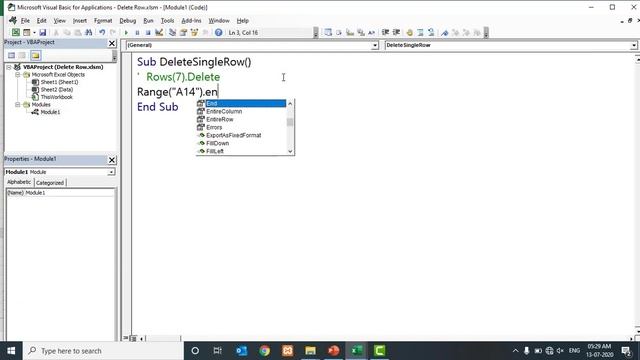Click the Insert UserForm toolbar icon
The width and height of the screenshot is (640, 360).
pos(27,32)
